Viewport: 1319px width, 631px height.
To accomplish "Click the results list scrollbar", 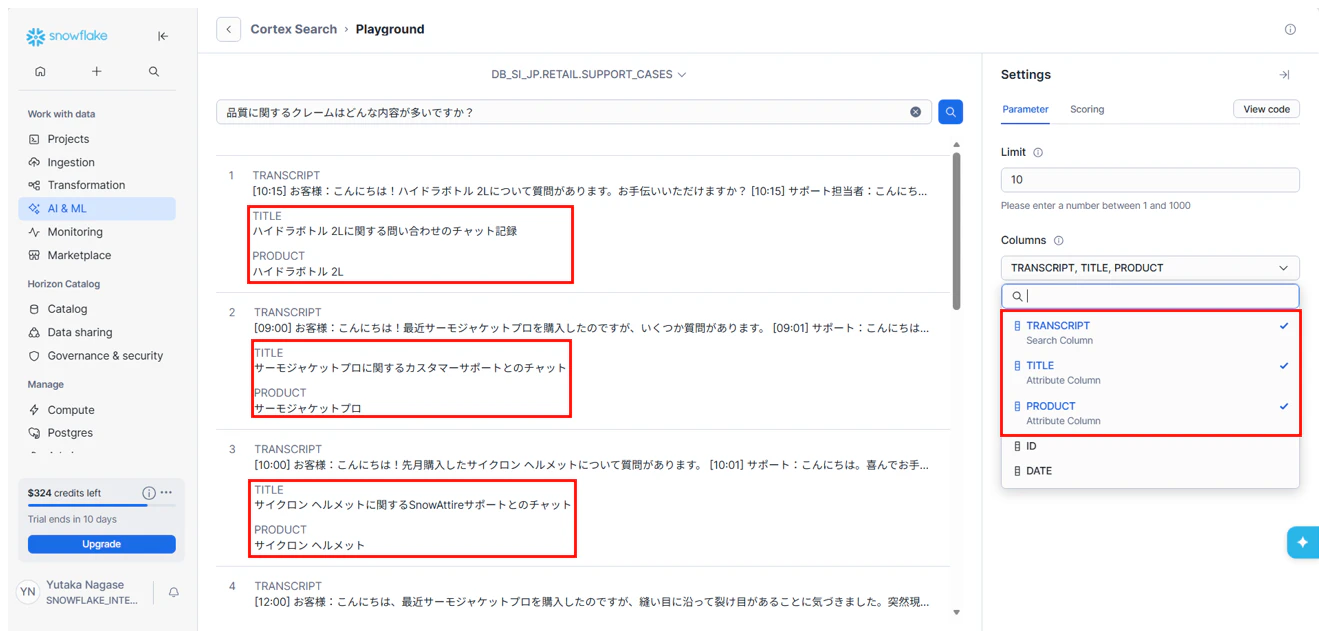I will coord(957,230).
